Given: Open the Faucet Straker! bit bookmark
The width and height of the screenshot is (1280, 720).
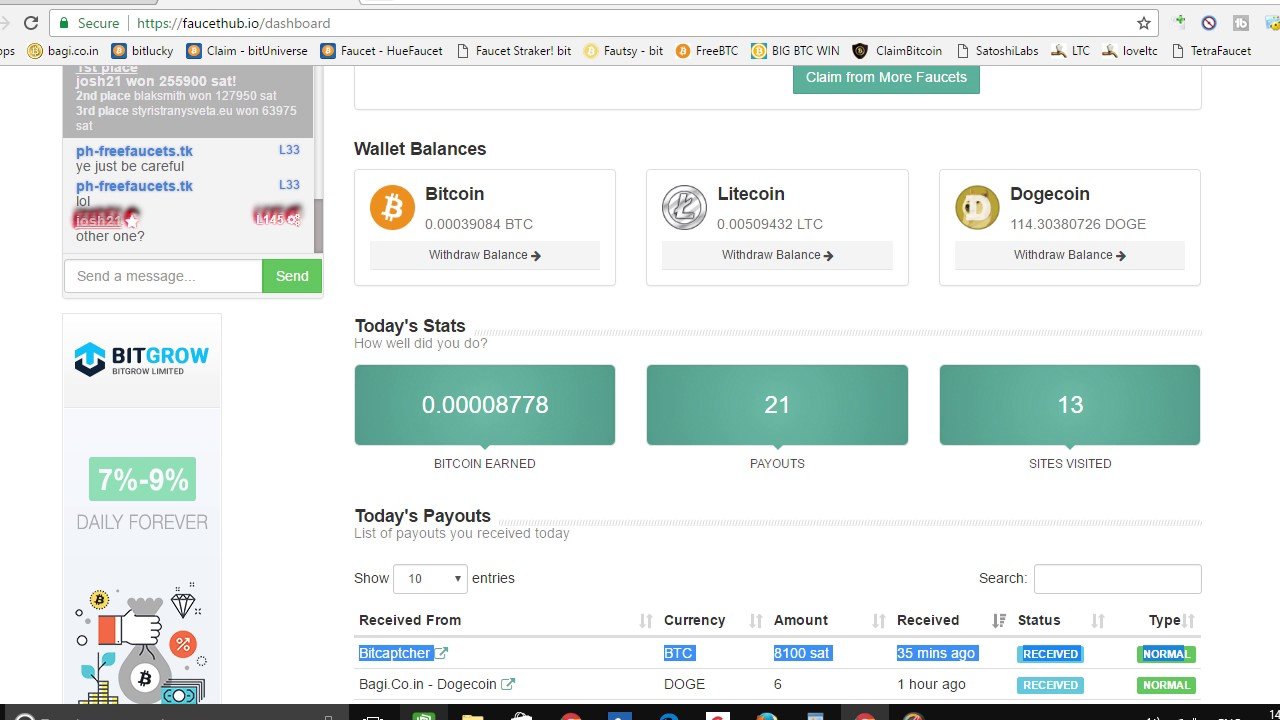Looking at the screenshot, I should pos(513,51).
